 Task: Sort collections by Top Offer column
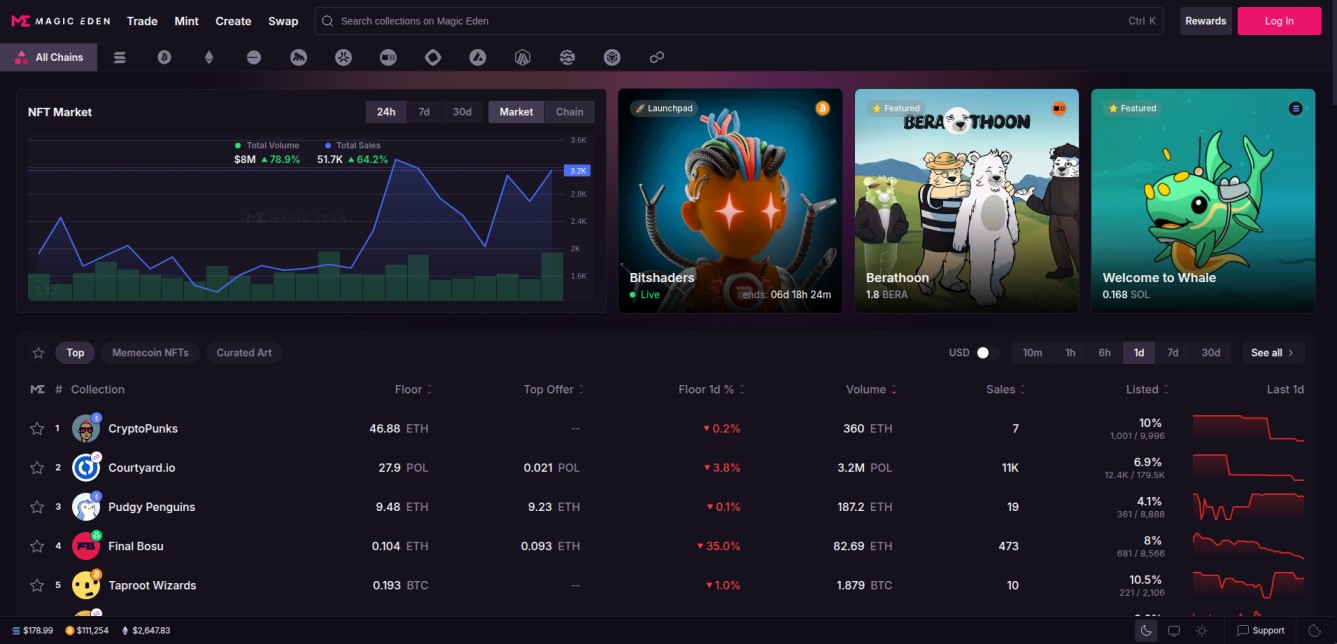[554, 389]
